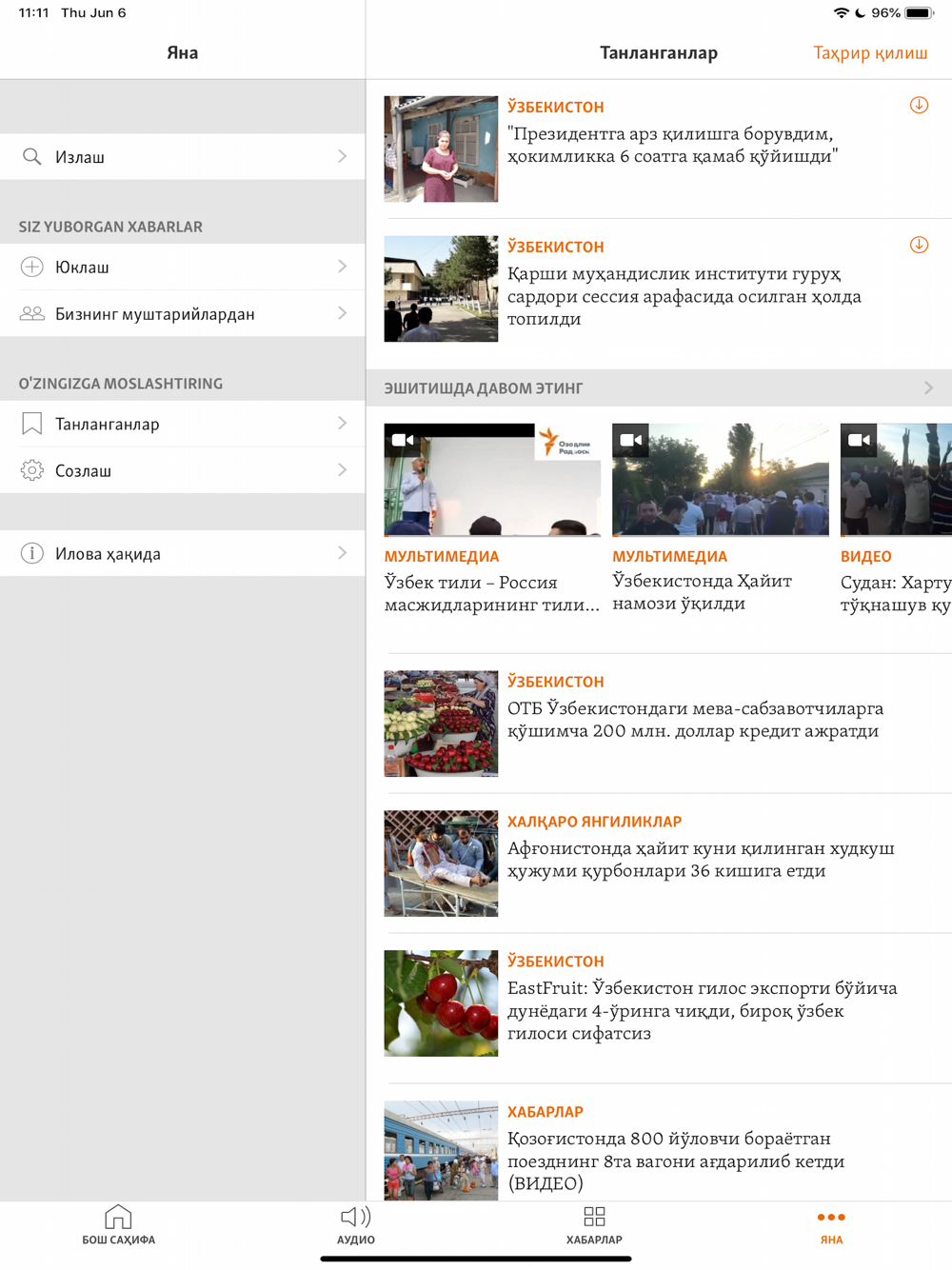The image size is (952, 1270).
Task: Expand Эшитишда давом этинг section arrow
Action: pyautogui.click(x=929, y=387)
